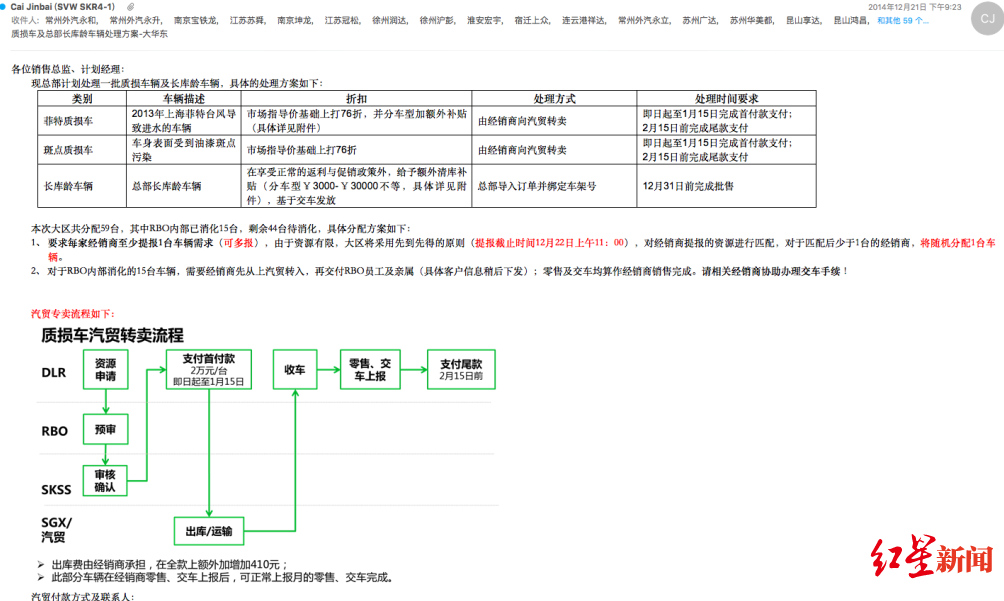Click the 支付尾款 box in the flow diagram
The width and height of the screenshot is (1004, 601).
(460, 369)
